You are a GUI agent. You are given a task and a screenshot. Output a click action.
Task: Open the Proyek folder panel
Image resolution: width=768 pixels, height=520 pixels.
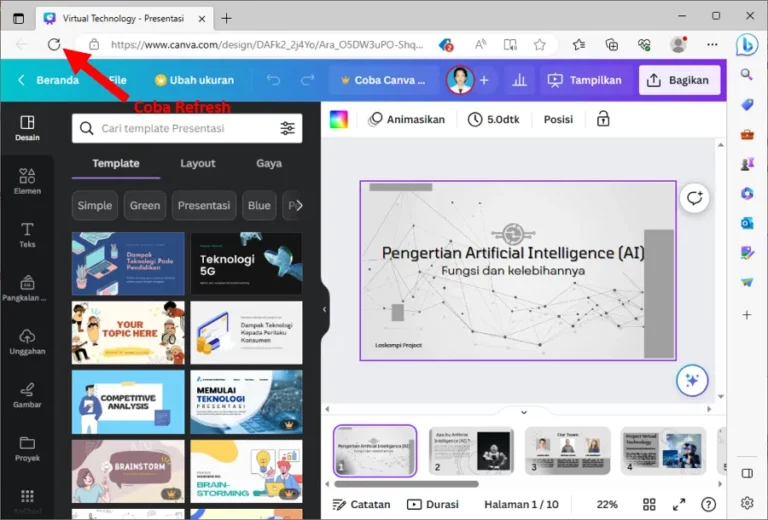pos(27,449)
